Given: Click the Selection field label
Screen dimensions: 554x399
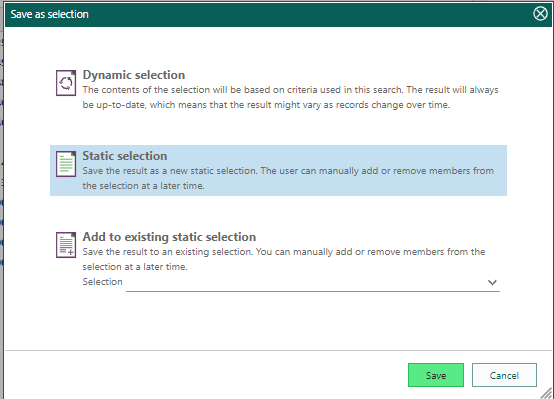Looking at the screenshot, I should [x=102, y=282].
